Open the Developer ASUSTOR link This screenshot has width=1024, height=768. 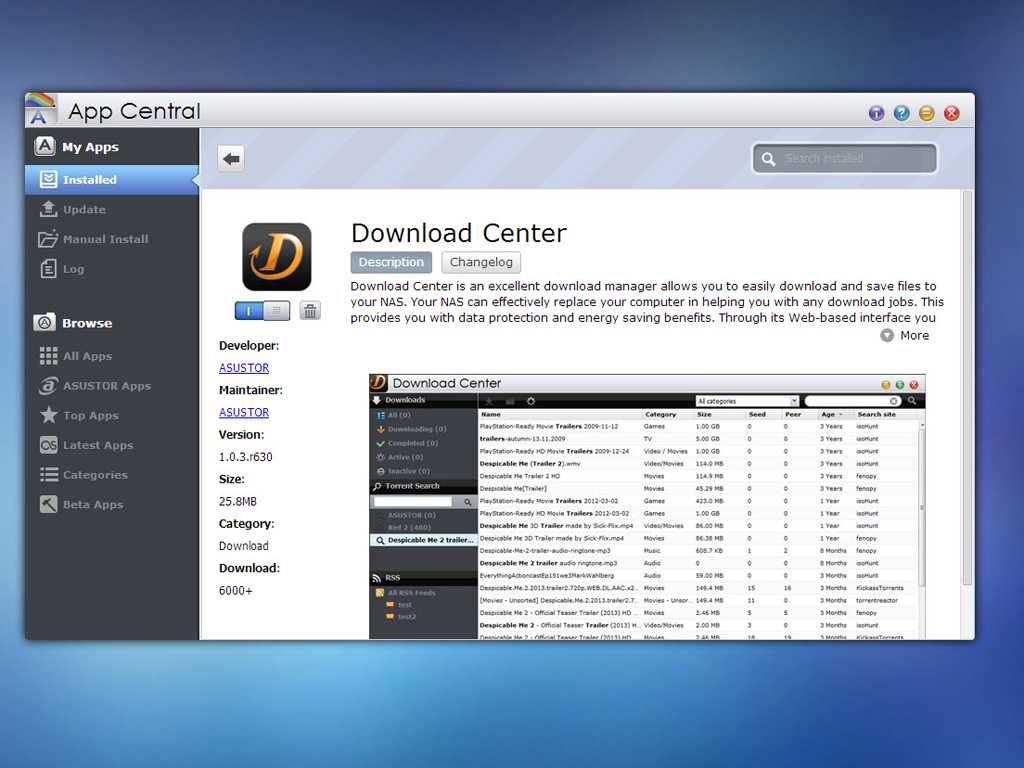244,368
